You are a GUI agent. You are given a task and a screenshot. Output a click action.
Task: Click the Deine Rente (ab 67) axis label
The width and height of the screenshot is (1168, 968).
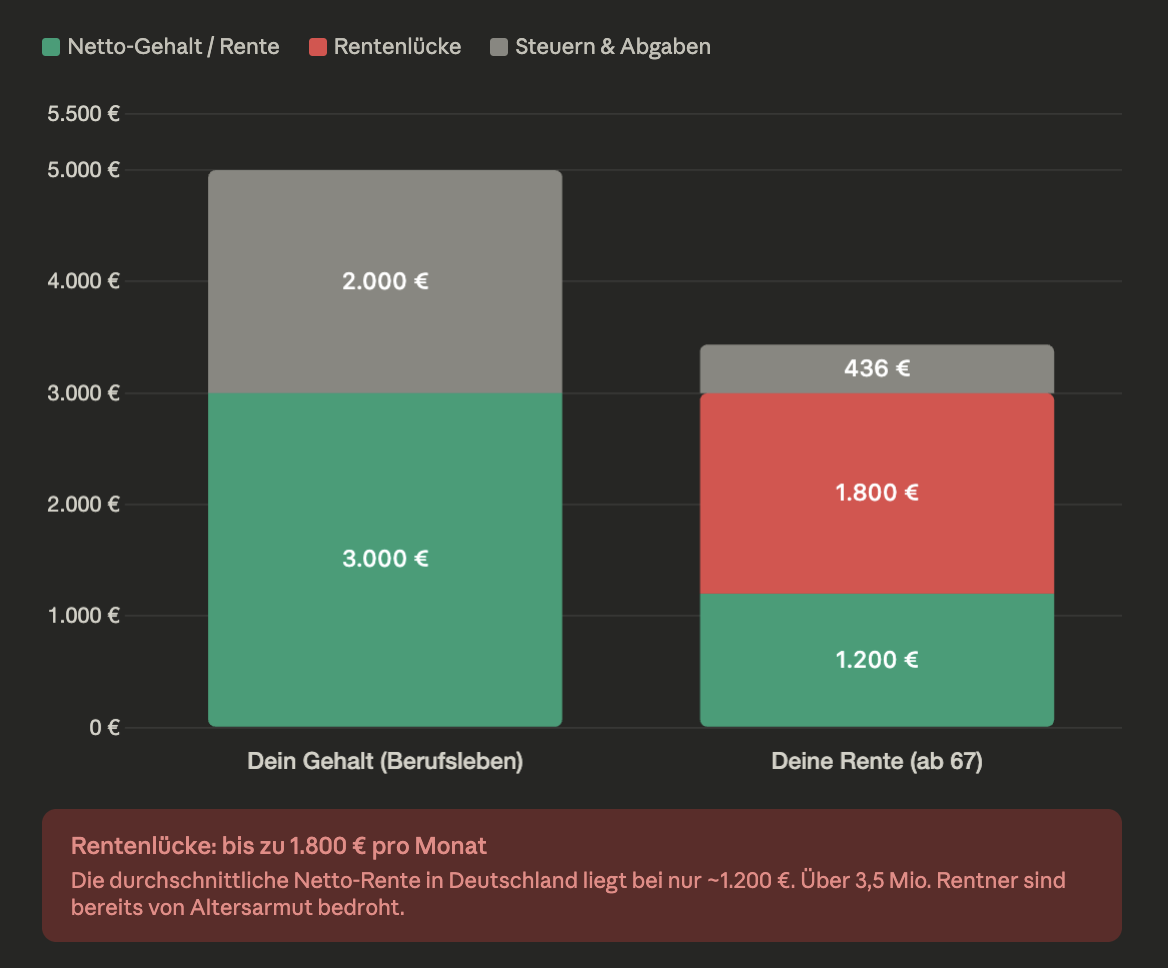877,762
